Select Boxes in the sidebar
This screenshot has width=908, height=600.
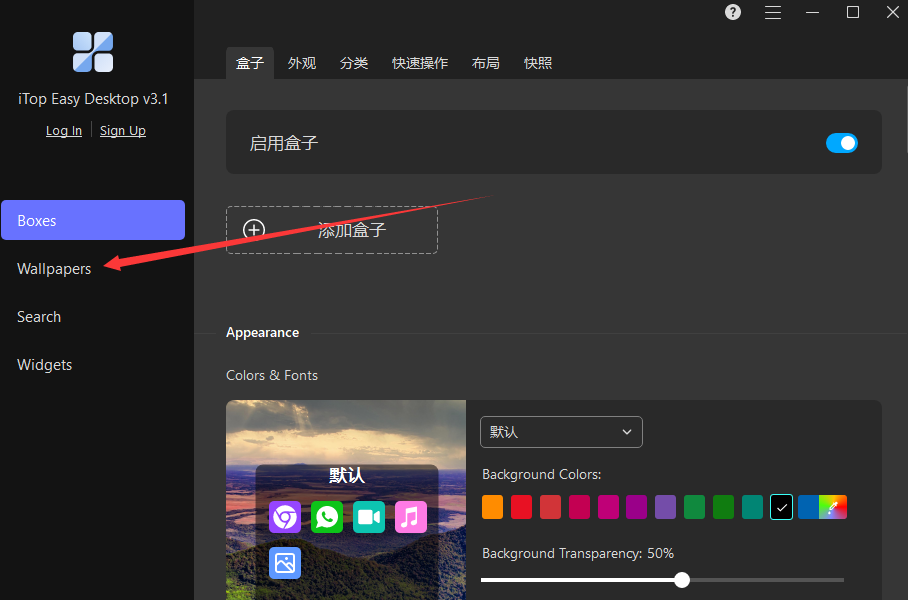93,220
